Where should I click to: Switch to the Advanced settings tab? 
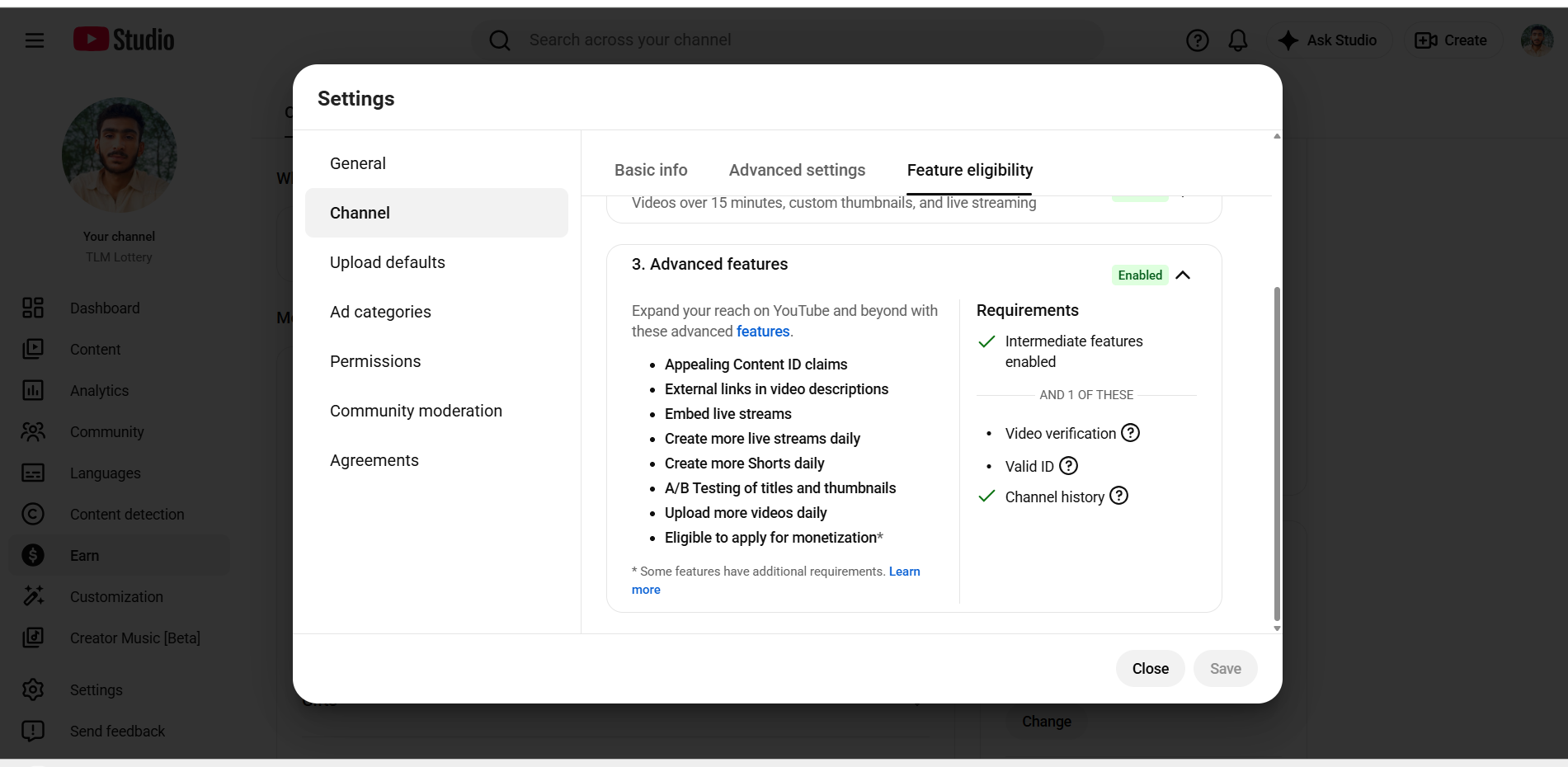click(x=797, y=170)
